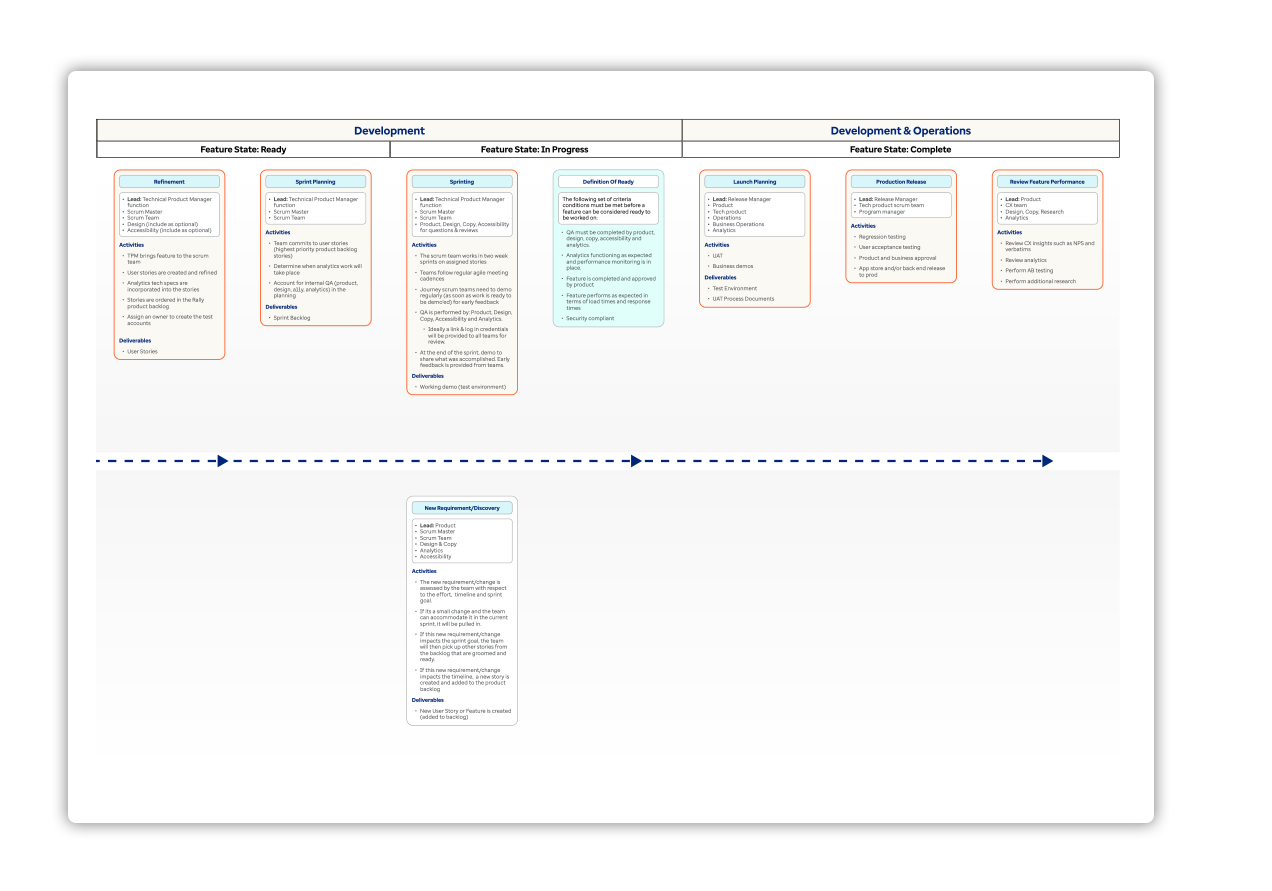Click the "Launch Planning" card title

point(755,182)
